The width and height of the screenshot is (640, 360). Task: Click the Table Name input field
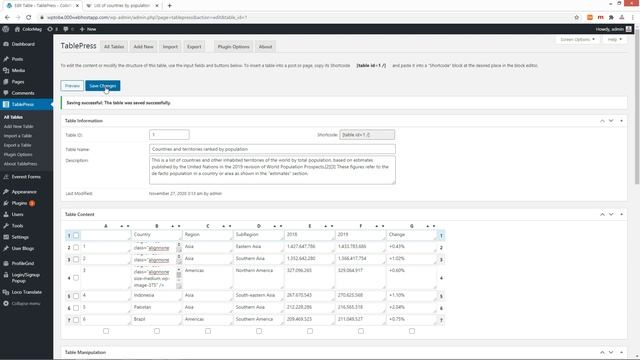272,149
